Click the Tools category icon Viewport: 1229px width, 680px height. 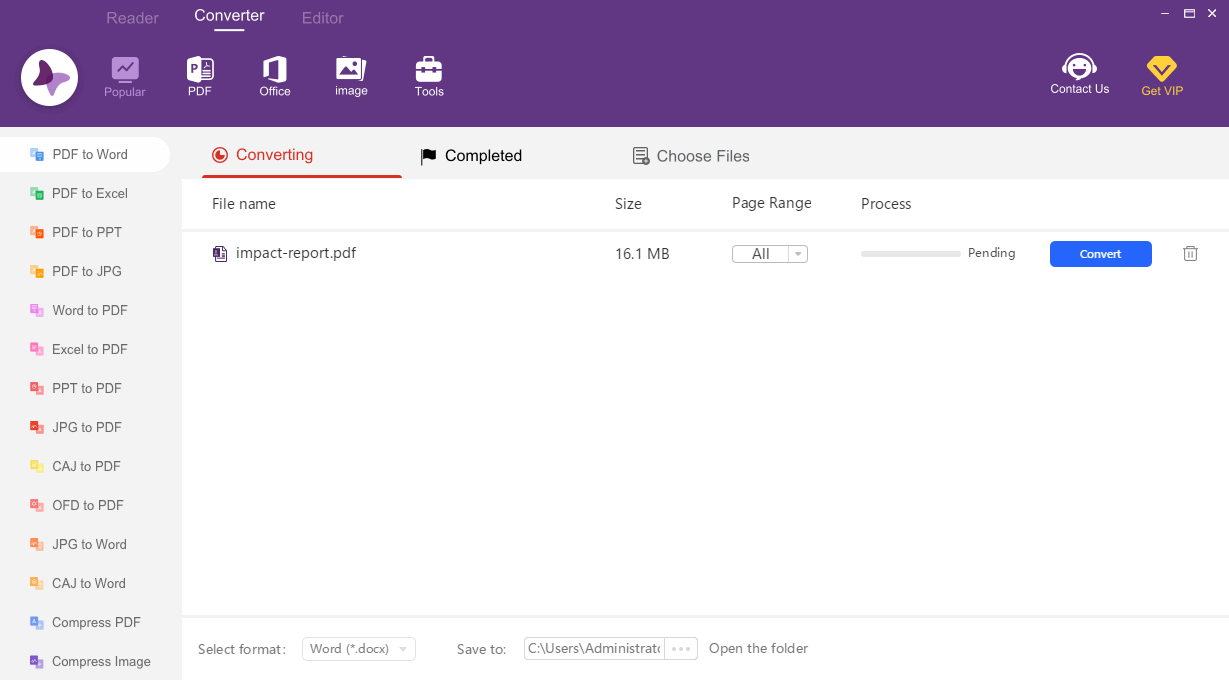[x=428, y=75]
